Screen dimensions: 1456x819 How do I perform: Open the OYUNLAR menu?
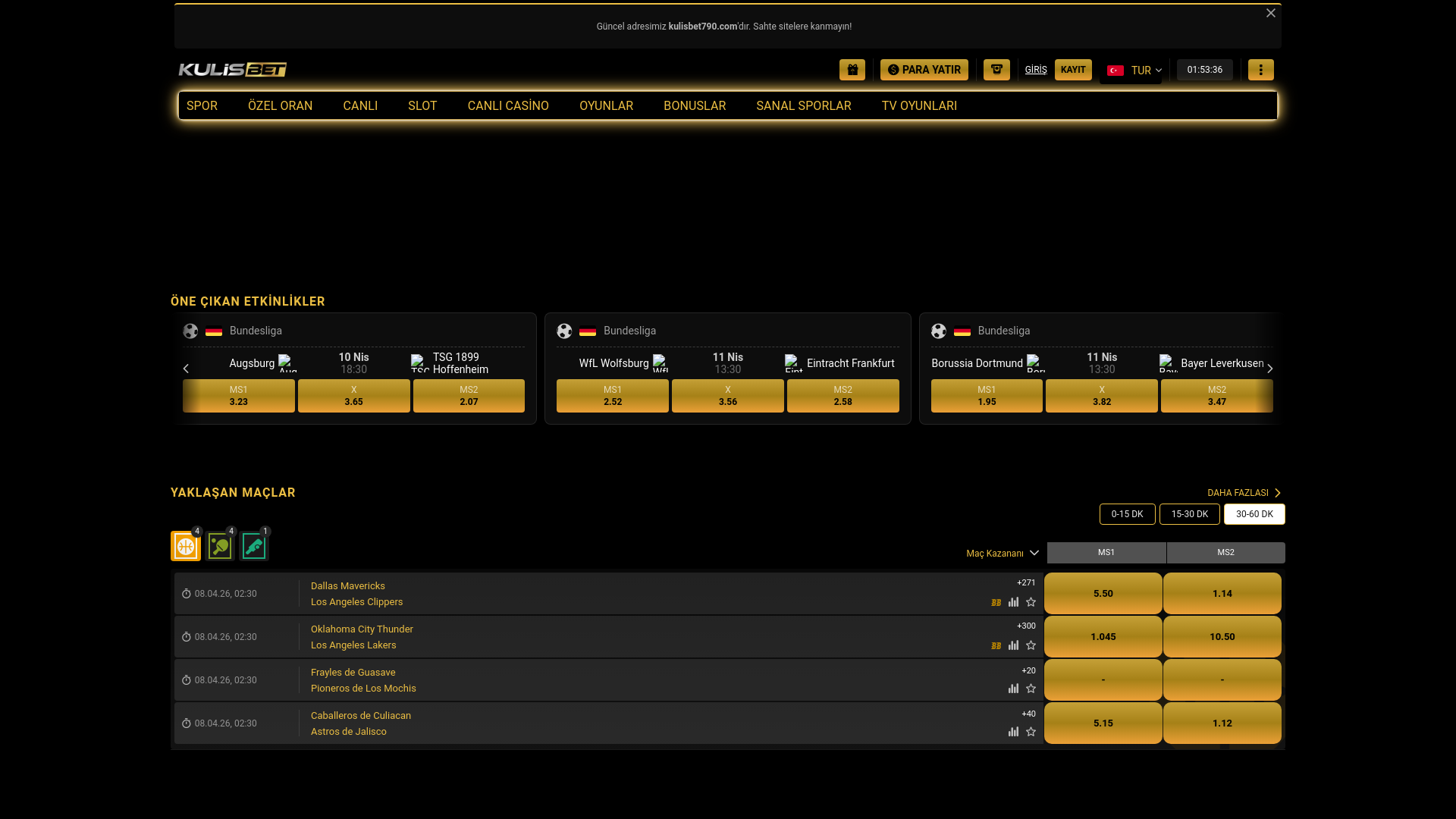[x=606, y=106]
